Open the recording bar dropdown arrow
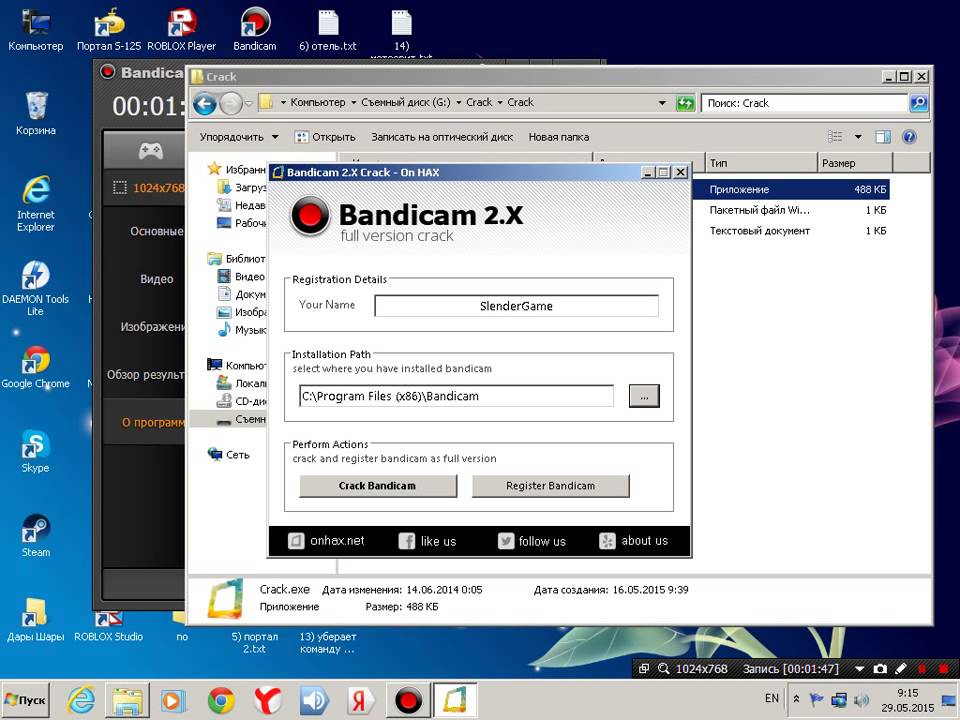 [x=859, y=669]
